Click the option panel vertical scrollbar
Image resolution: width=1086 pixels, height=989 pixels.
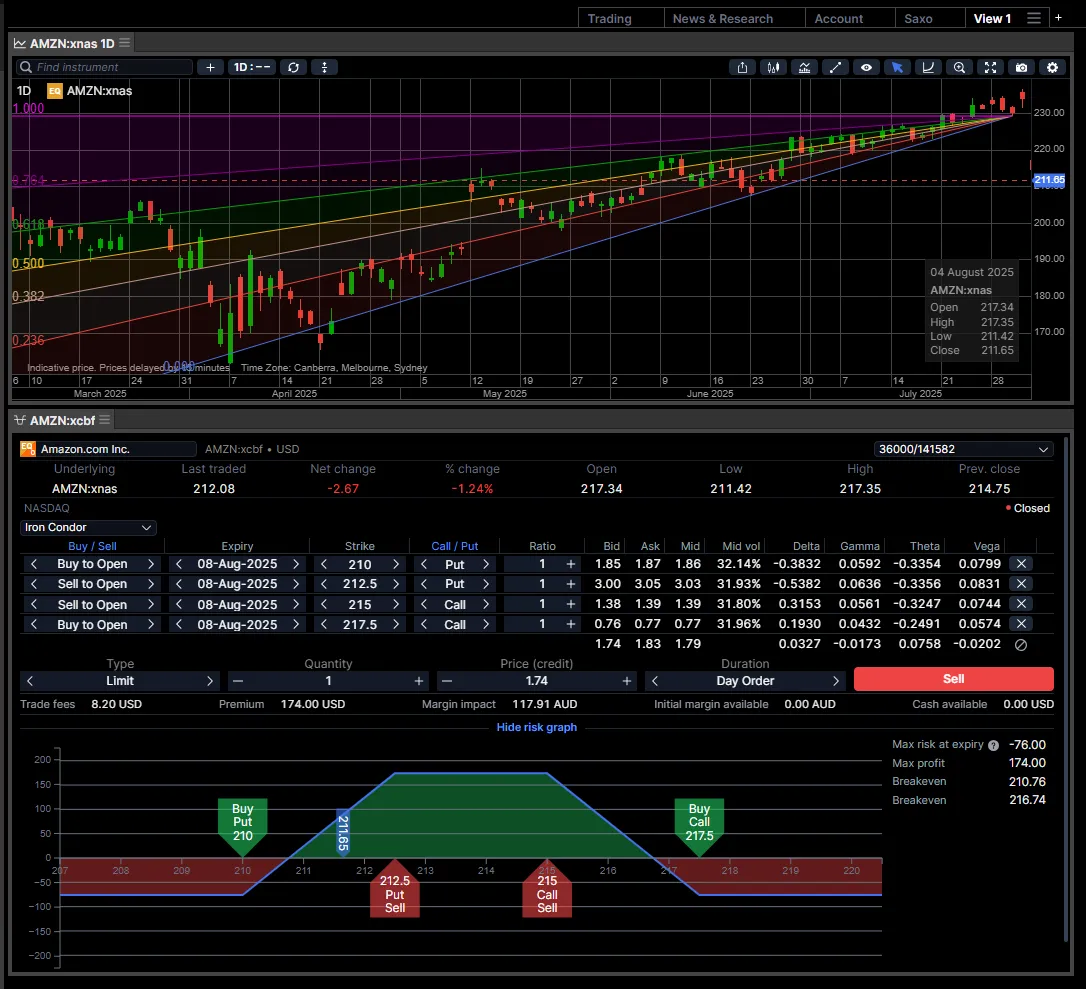[1066, 689]
